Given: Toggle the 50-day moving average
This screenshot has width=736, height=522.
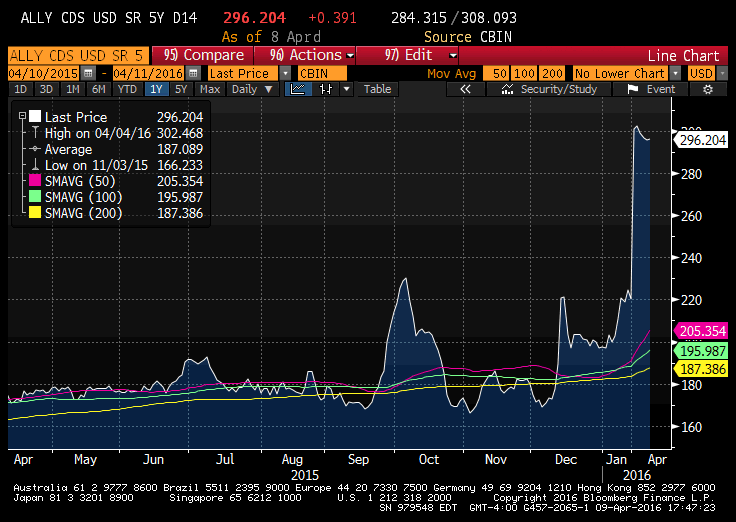Looking at the screenshot, I should pyautogui.click(x=496, y=74).
